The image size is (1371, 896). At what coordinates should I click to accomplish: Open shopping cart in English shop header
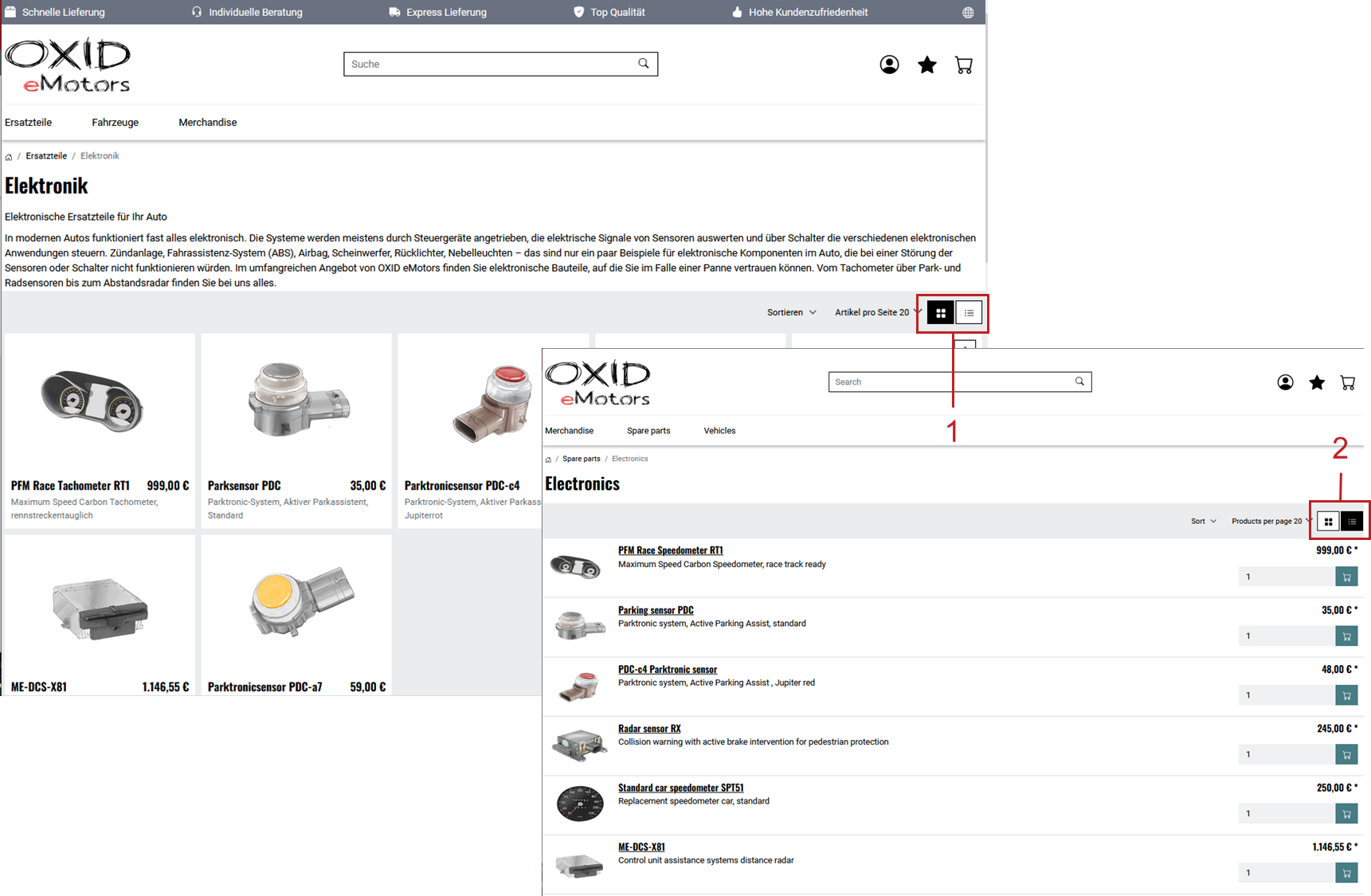[x=1348, y=382]
